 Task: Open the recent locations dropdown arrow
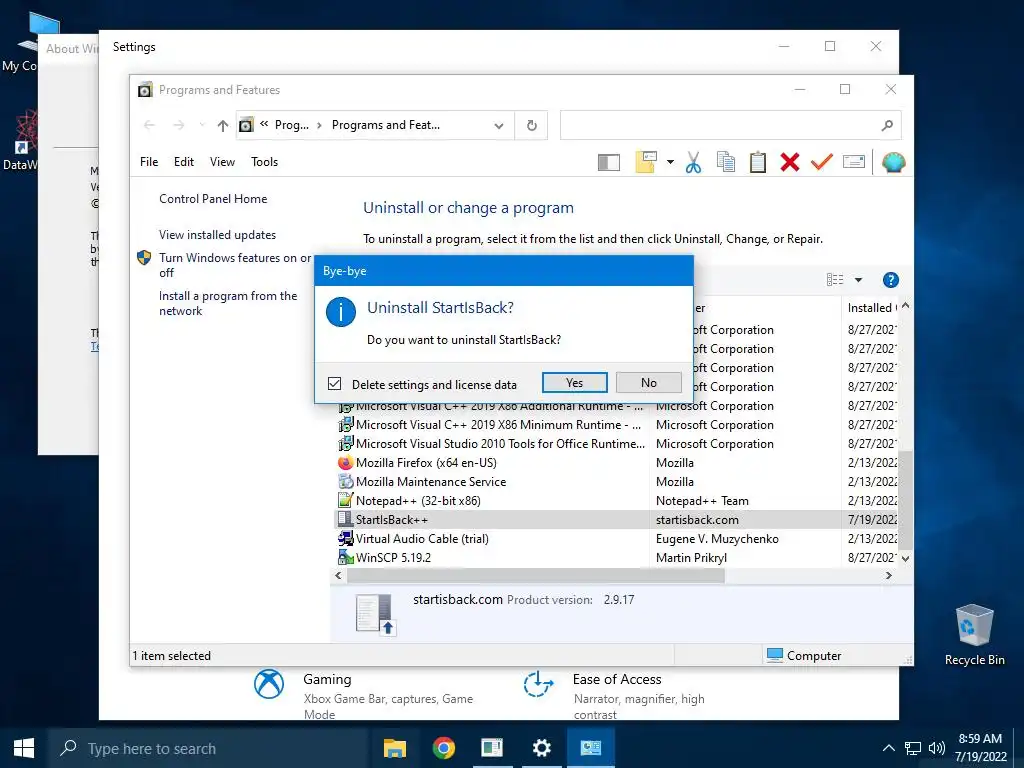(202, 125)
